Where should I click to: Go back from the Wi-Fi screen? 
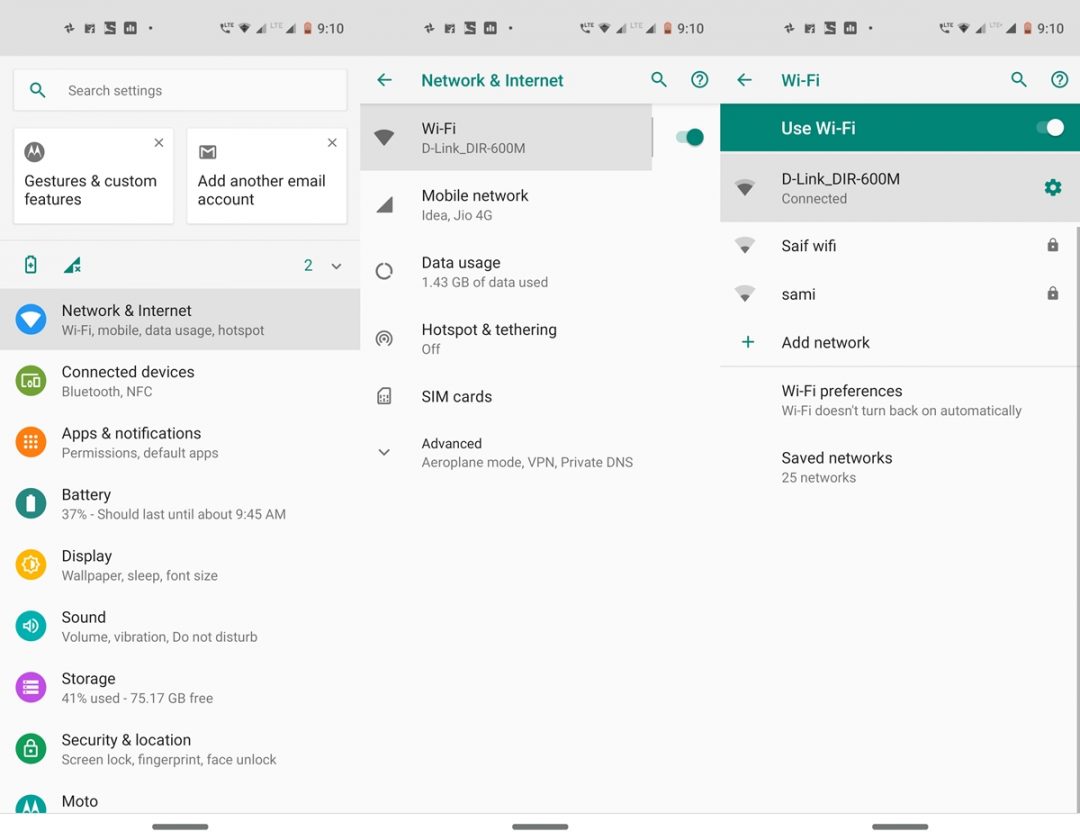pyautogui.click(x=745, y=80)
